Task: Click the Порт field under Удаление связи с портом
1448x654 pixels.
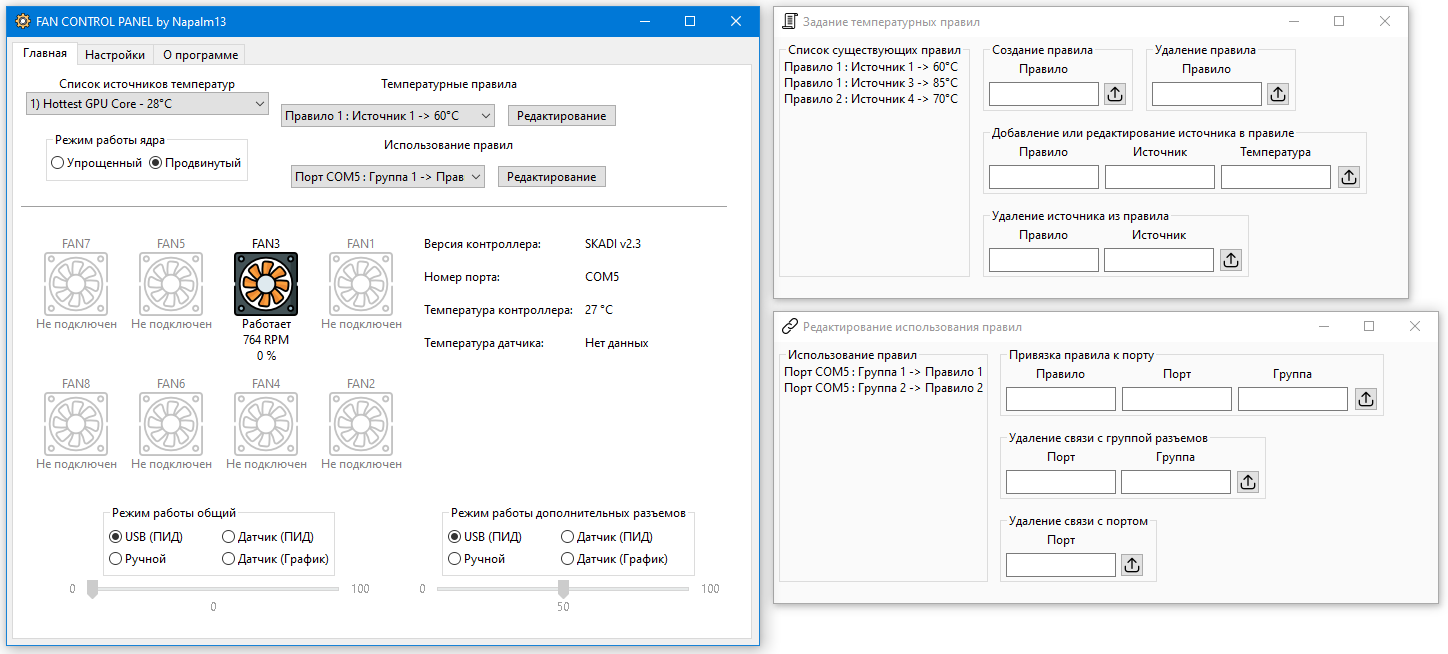Action: point(1061,565)
